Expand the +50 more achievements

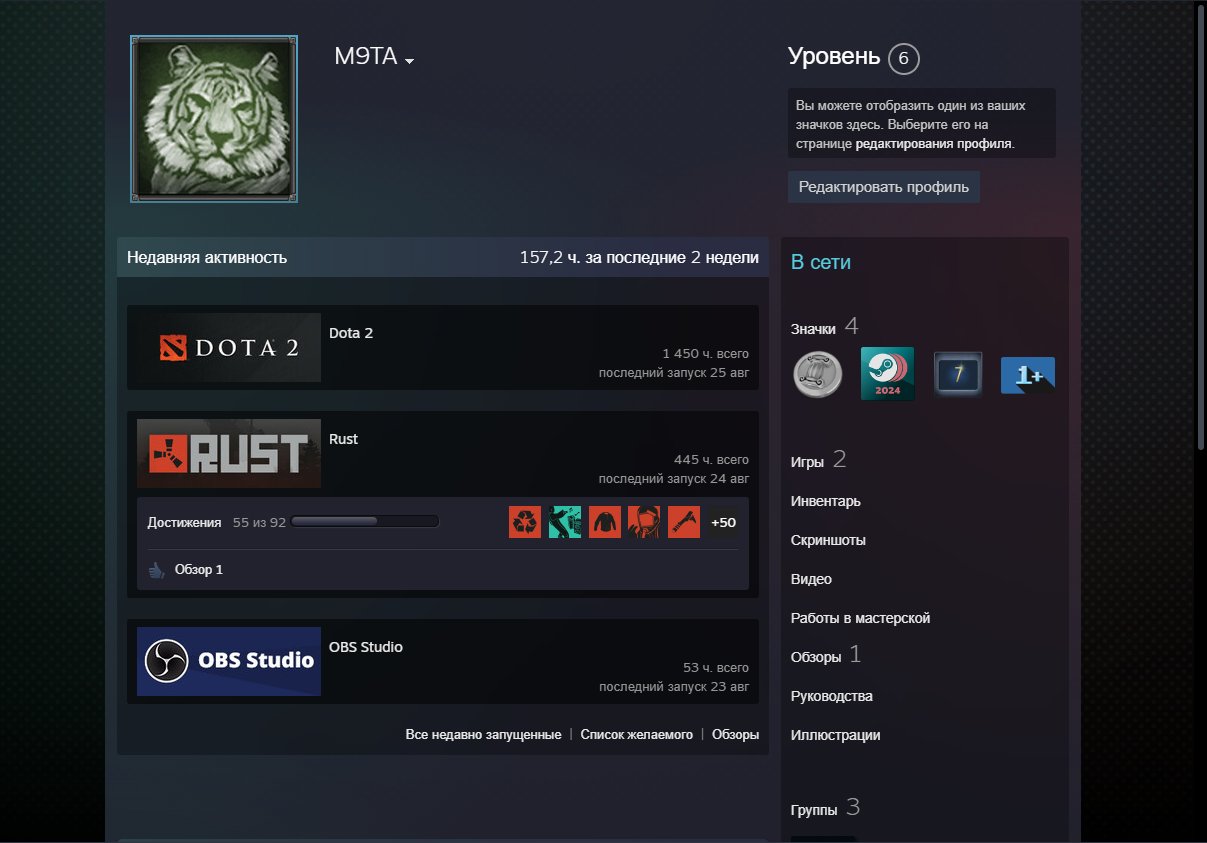(x=723, y=522)
